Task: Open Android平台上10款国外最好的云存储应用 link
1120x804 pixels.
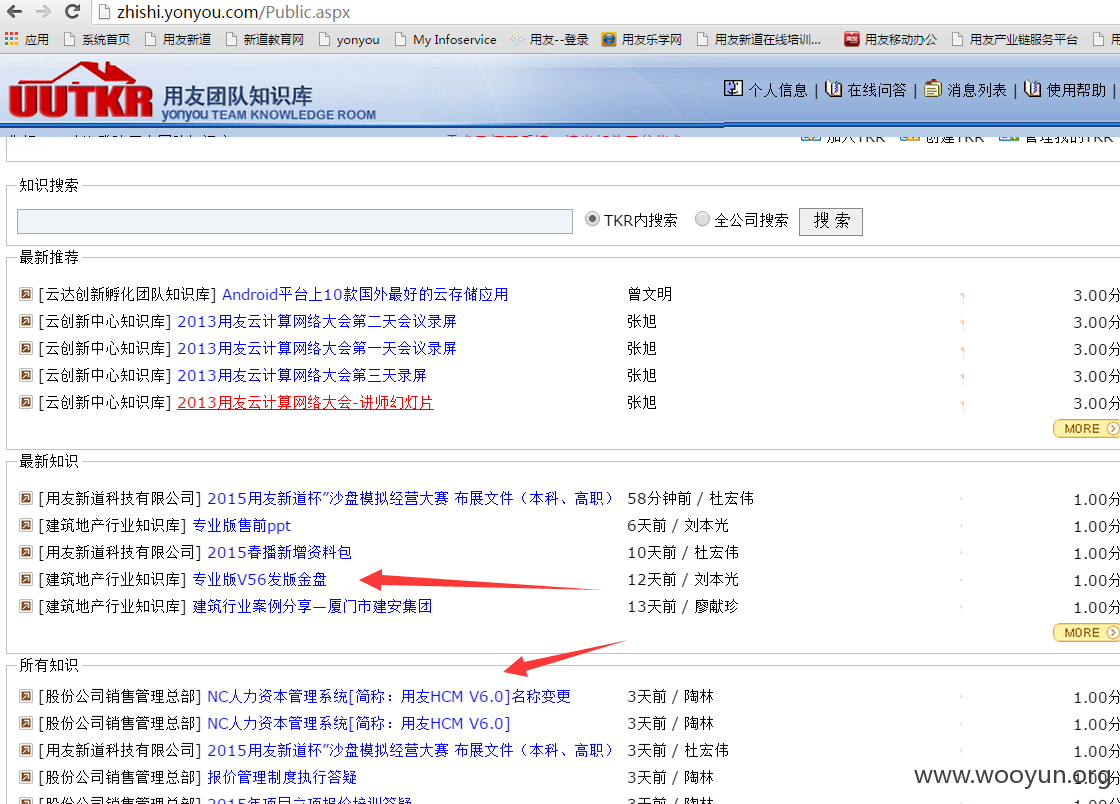Action: click(x=365, y=294)
